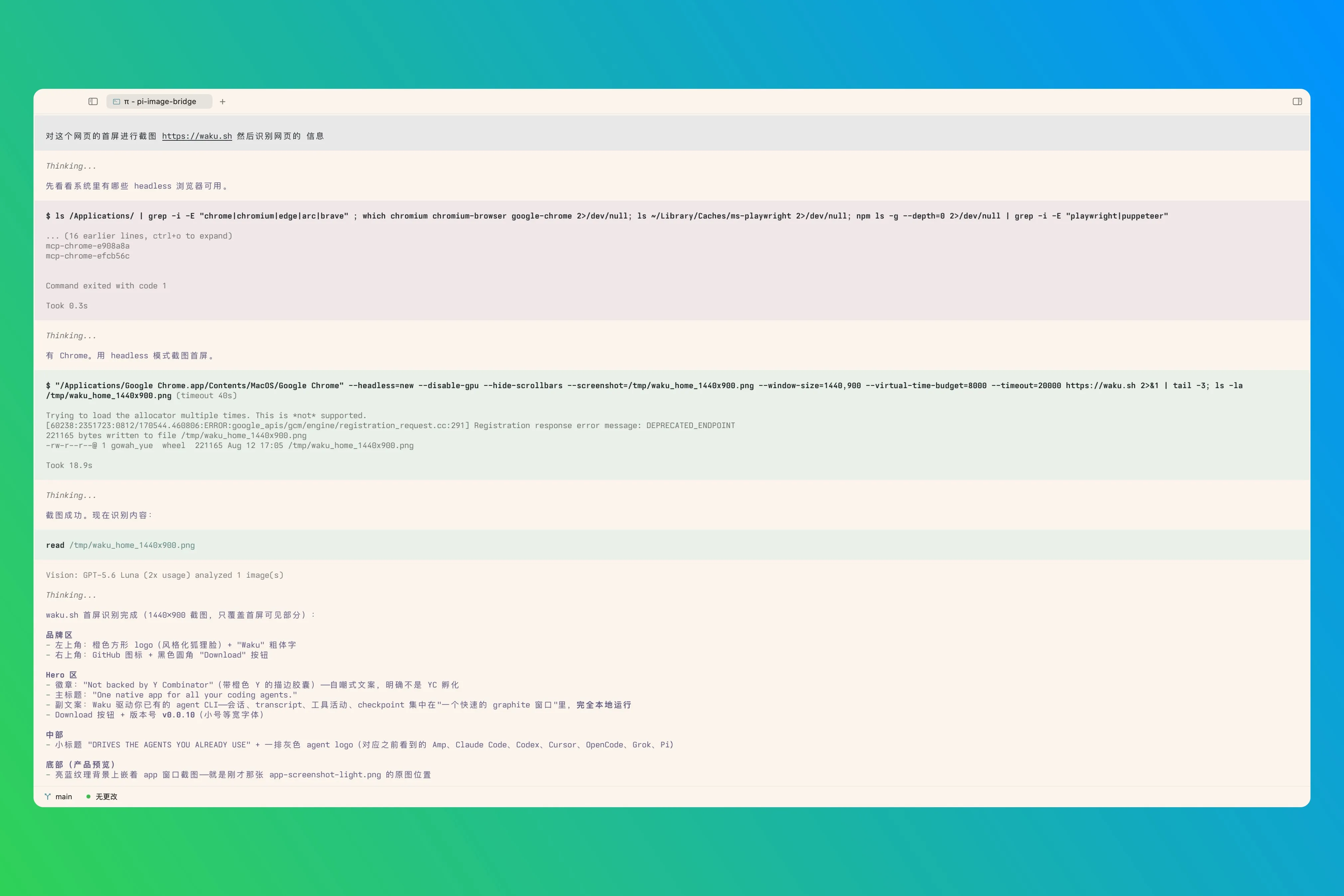Click the Trying to load the allocator line
Viewport: 1344px width, 896px height.
click(x=206, y=415)
